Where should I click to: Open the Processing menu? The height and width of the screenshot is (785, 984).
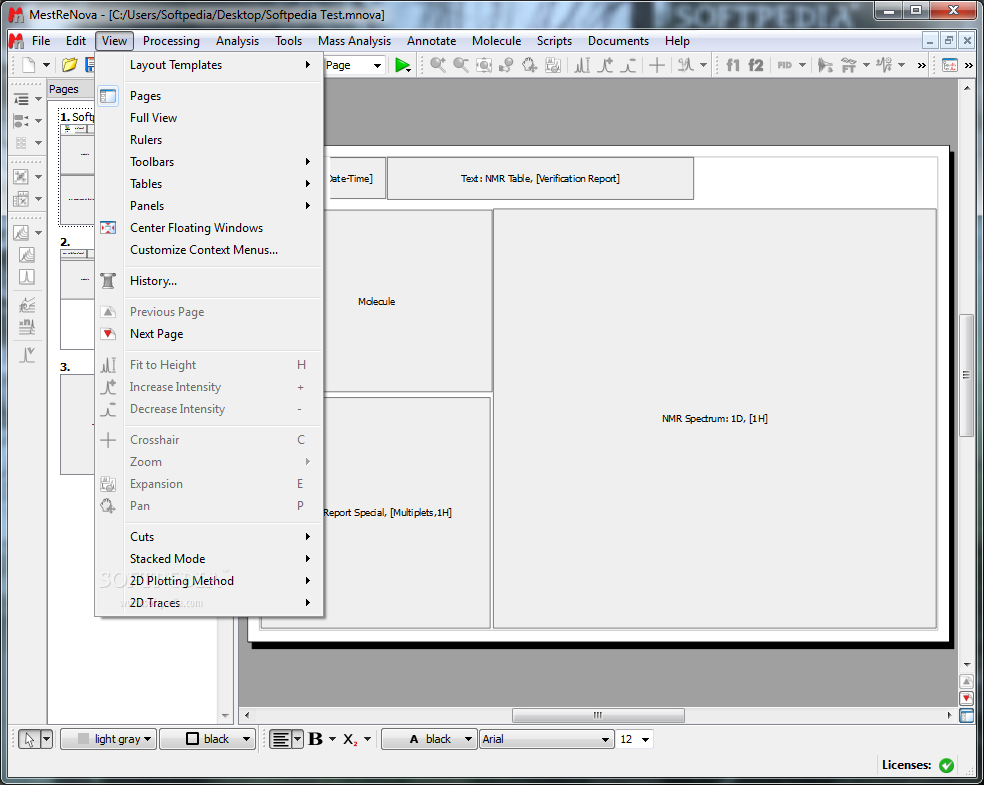pos(171,41)
